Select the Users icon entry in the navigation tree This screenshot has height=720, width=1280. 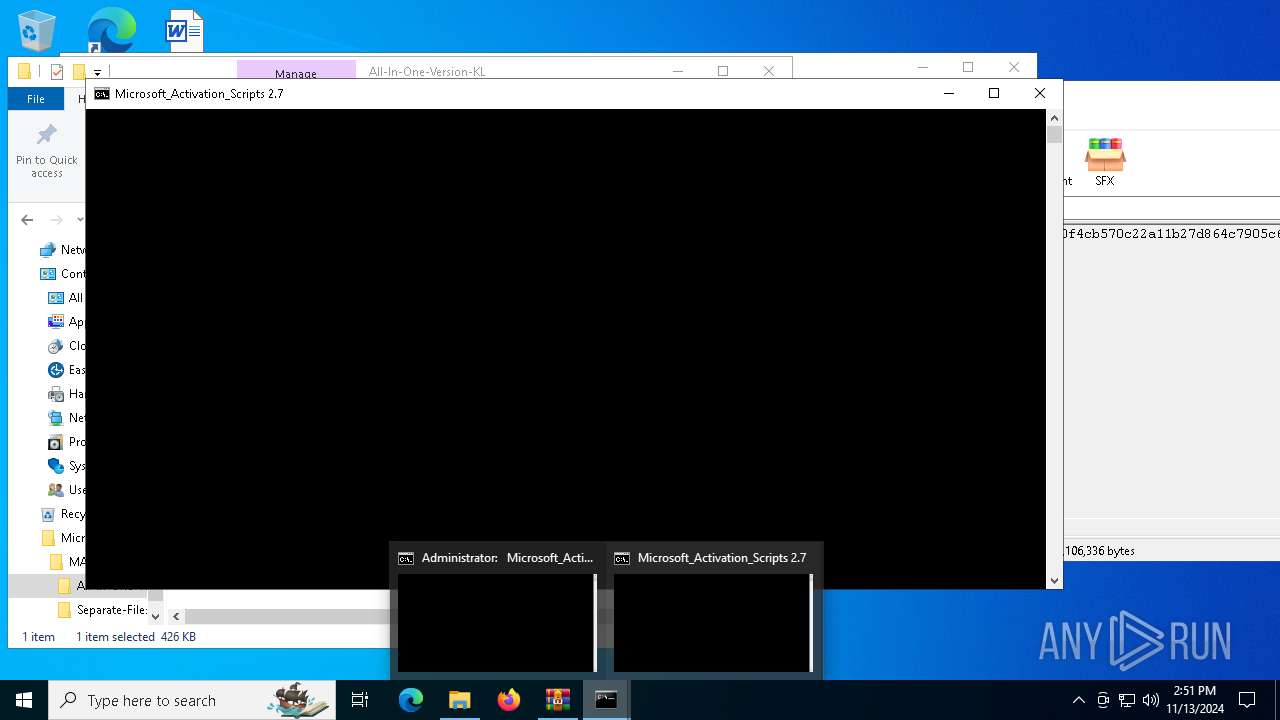pos(66,490)
